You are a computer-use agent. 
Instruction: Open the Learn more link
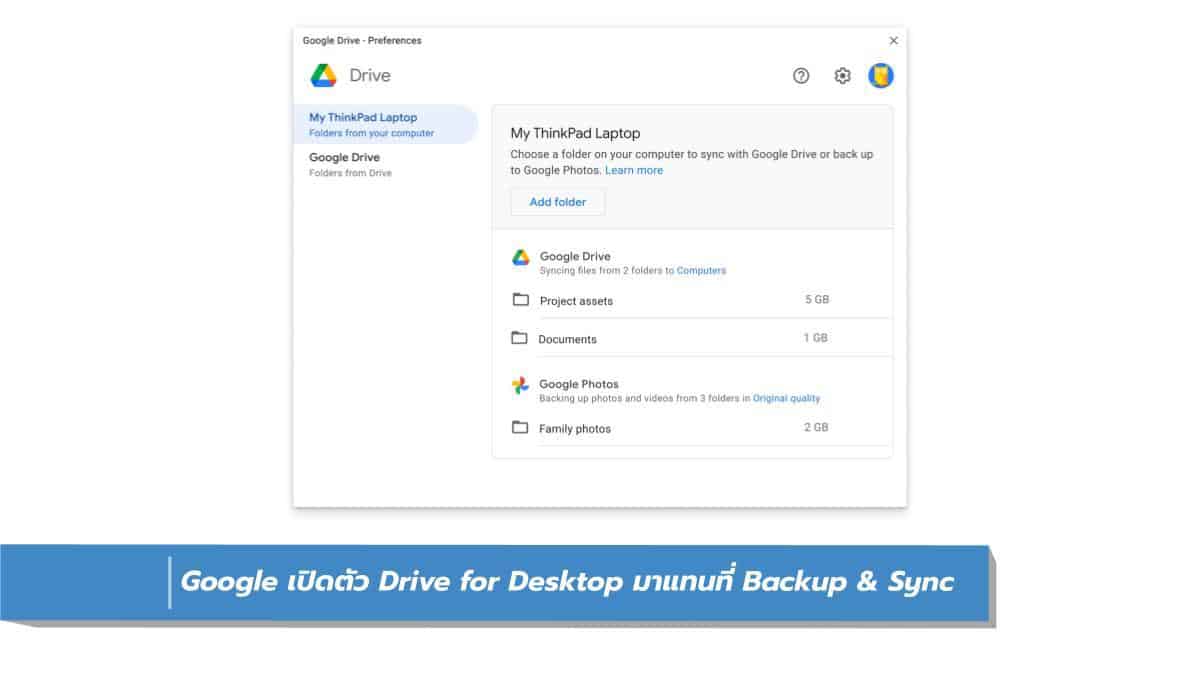[633, 171]
